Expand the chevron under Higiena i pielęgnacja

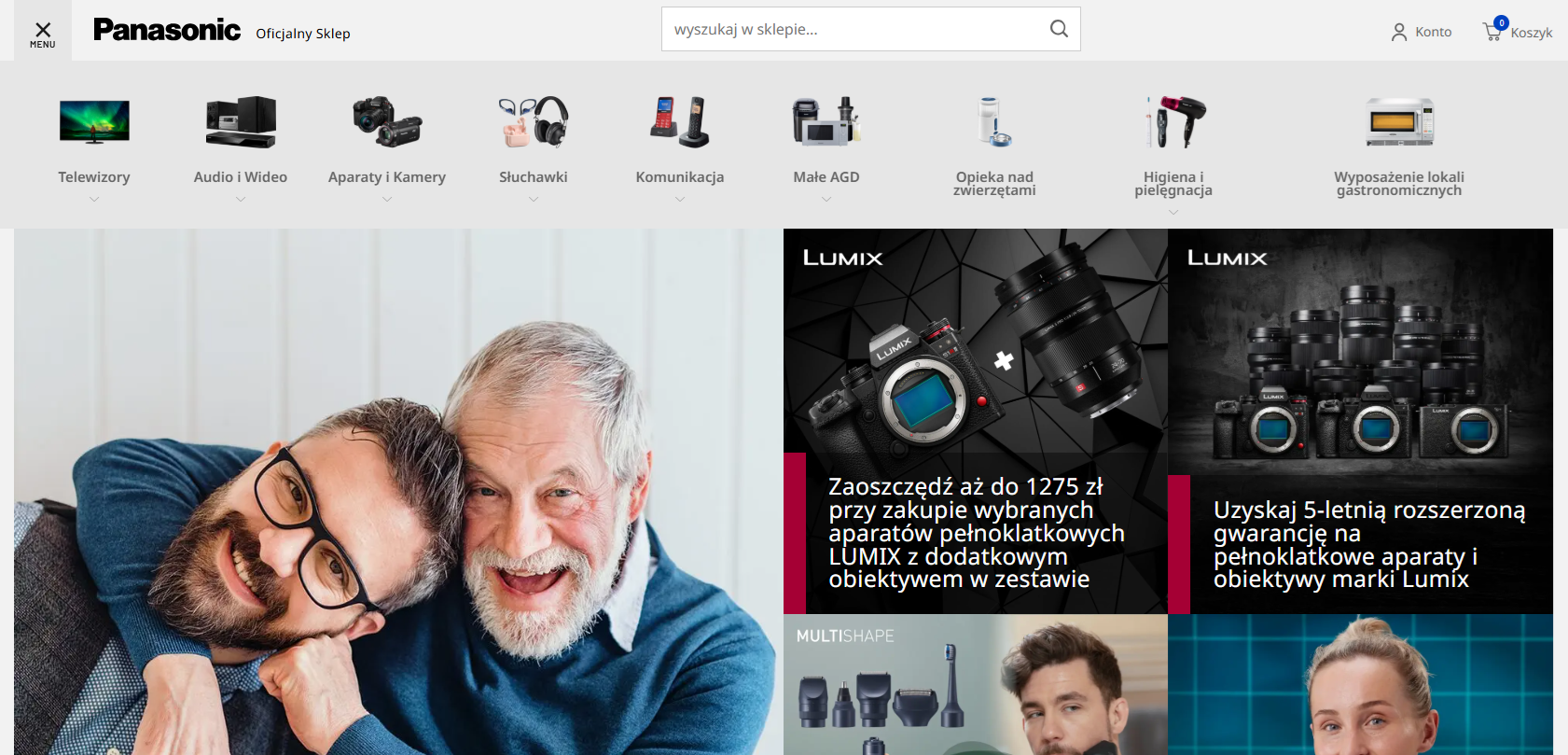click(1173, 212)
